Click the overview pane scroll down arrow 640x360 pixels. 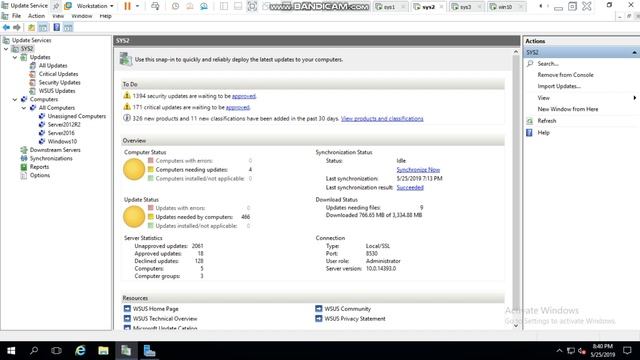point(516,326)
